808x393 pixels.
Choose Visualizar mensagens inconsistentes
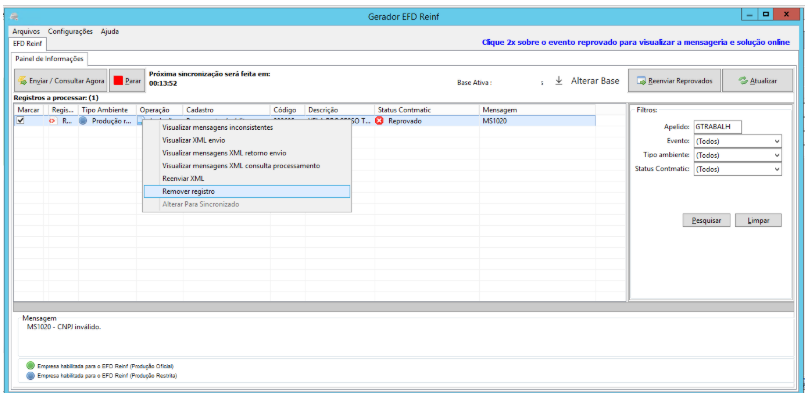247,127
